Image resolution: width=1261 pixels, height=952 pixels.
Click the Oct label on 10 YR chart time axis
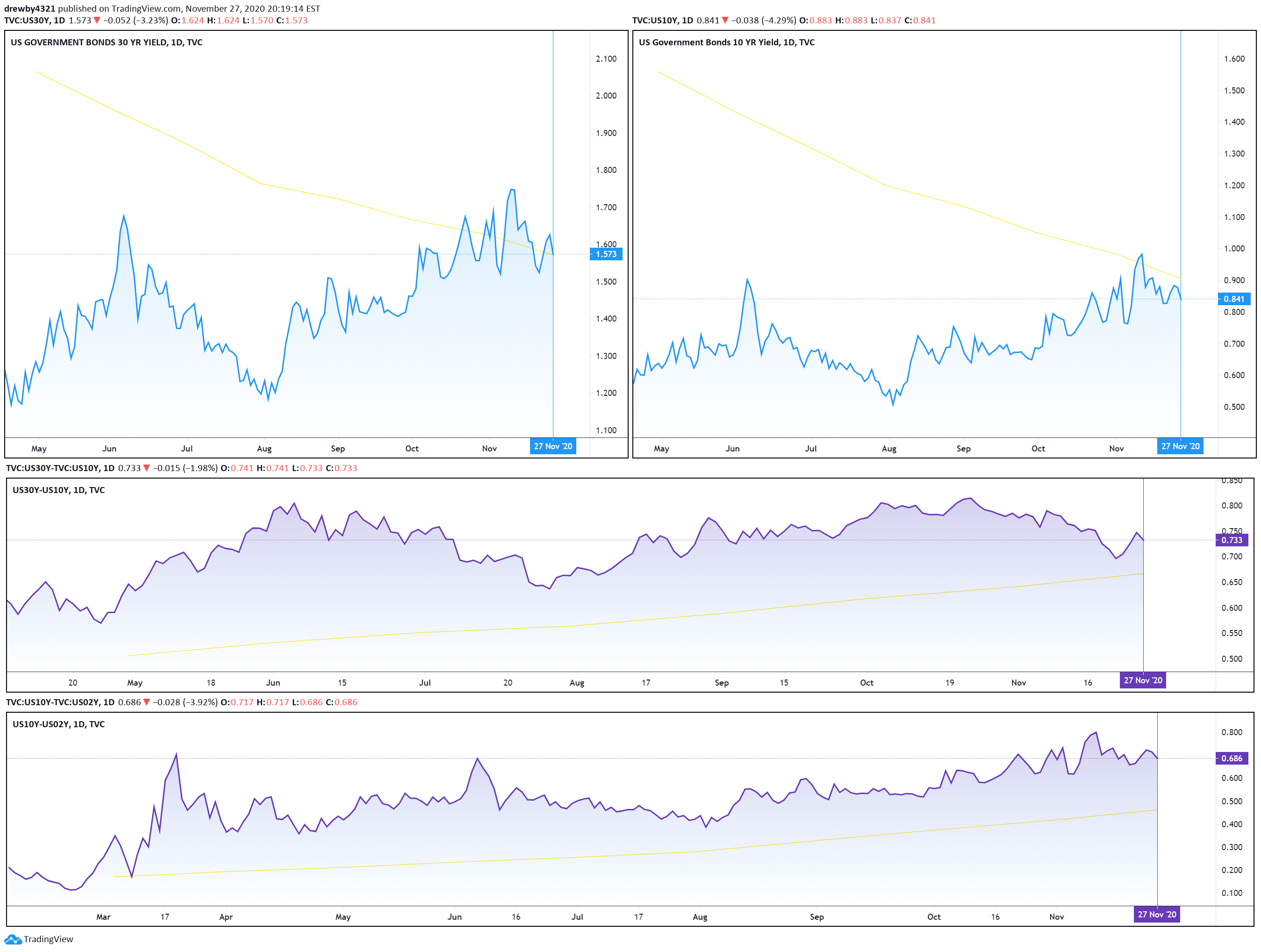click(x=1038, y=449)
